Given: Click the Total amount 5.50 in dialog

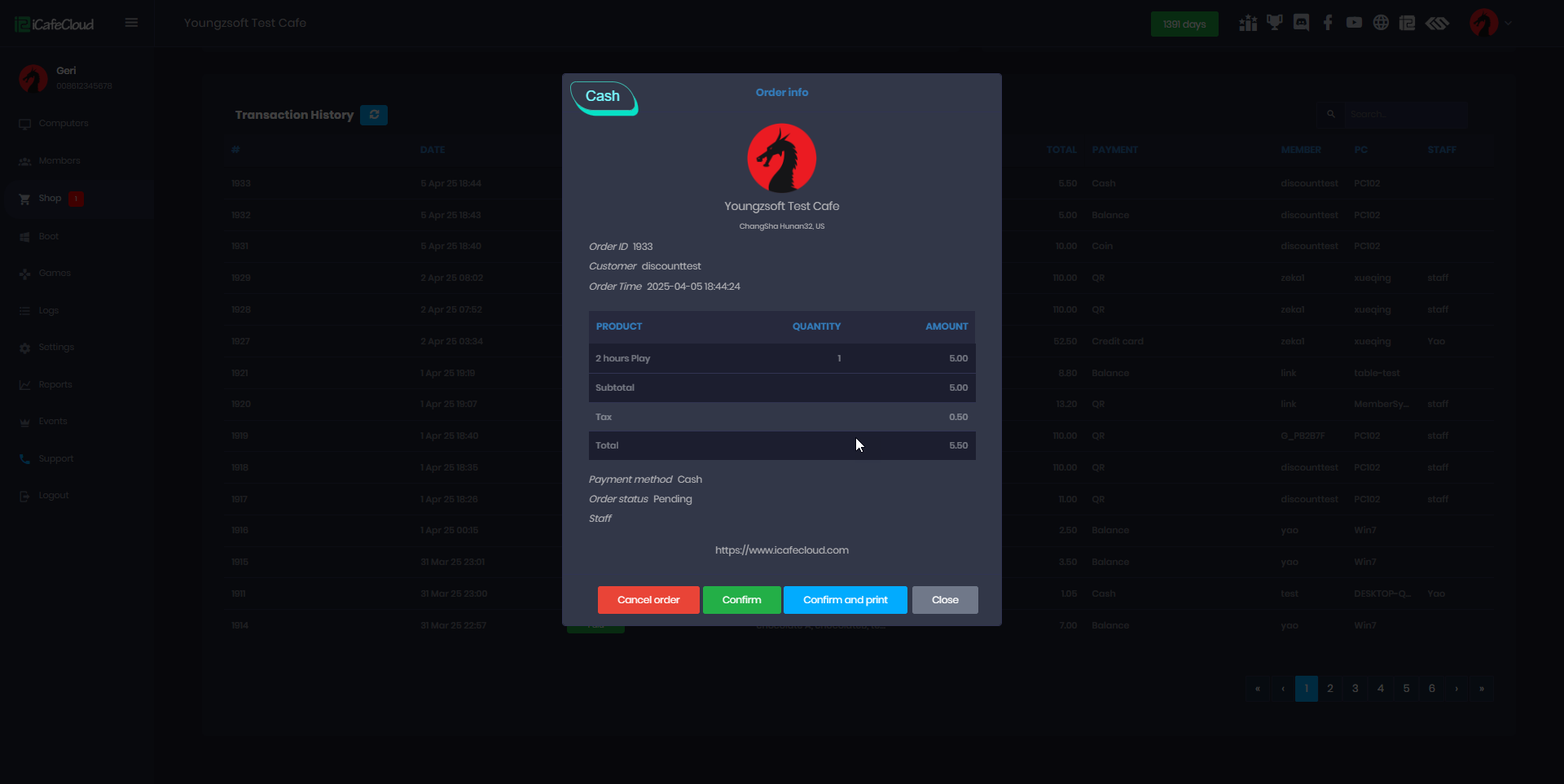Looking at the screenshot, I should 958,445.
